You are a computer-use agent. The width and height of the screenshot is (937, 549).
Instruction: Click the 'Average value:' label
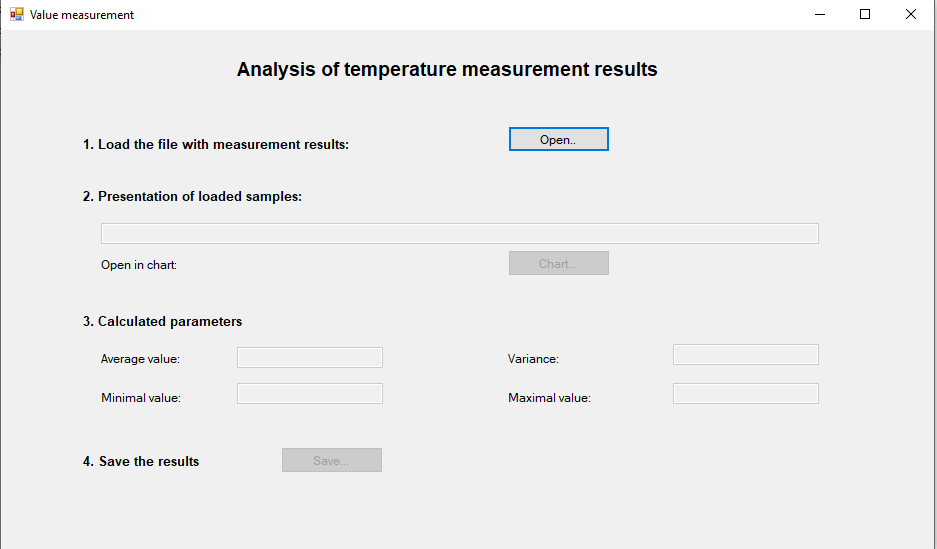(x=140, y=359)
